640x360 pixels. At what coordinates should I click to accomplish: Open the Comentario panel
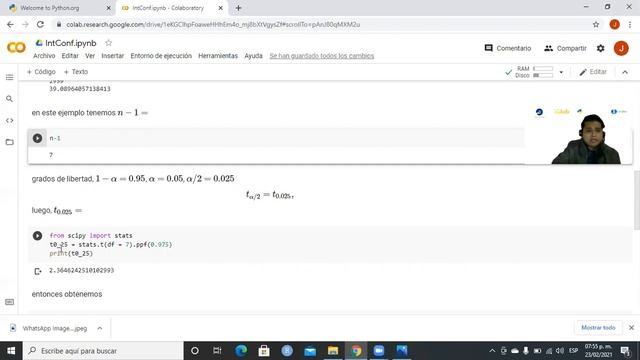(x=508, y=48)
